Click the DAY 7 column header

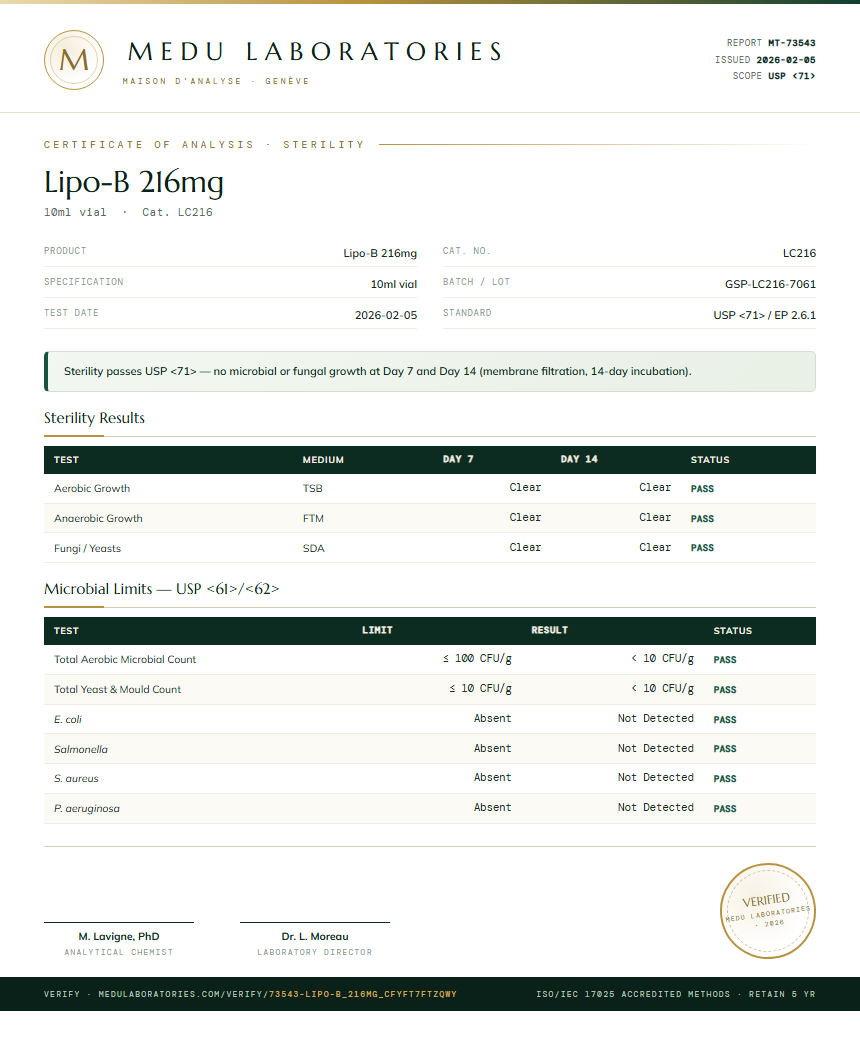[x=458, y=459]
